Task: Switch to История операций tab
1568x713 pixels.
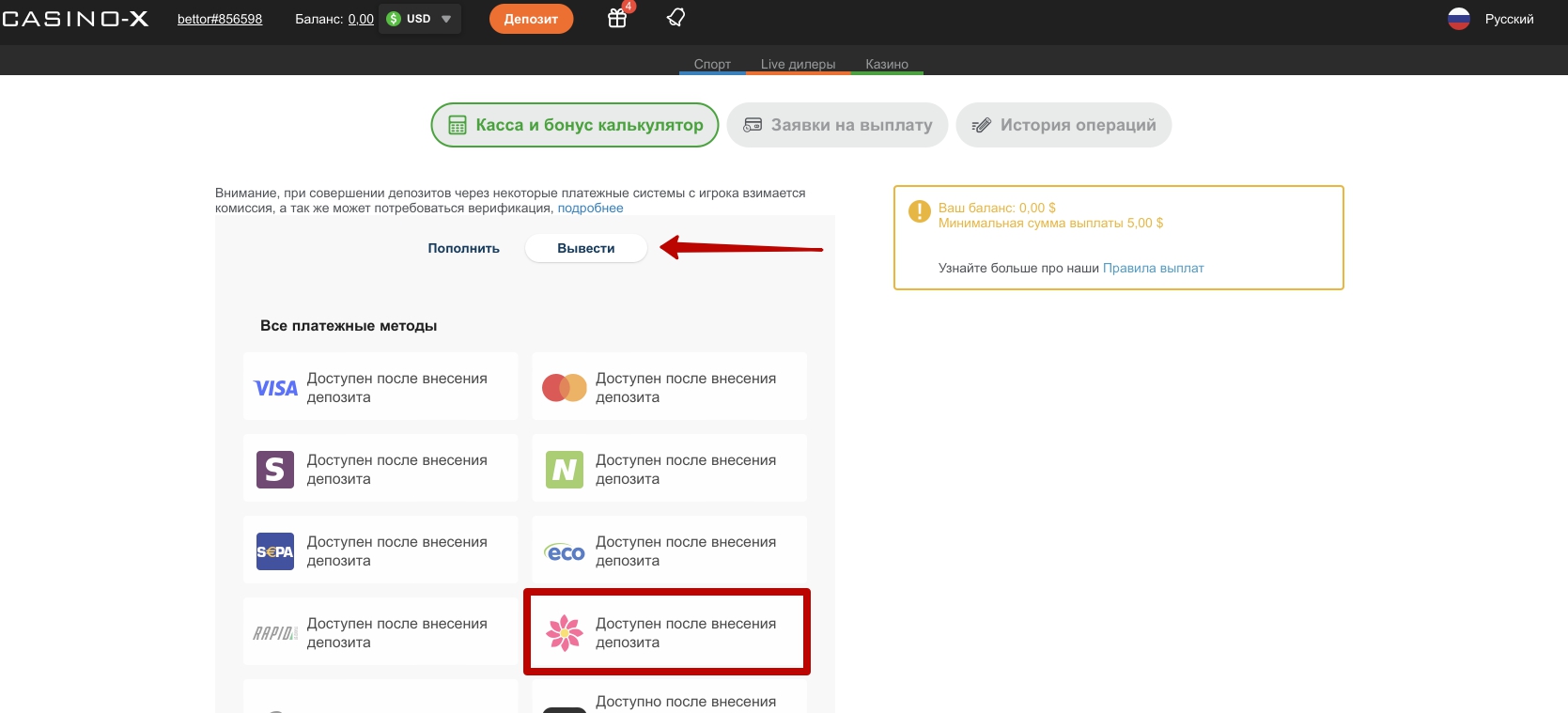Action: [1063, 125]
